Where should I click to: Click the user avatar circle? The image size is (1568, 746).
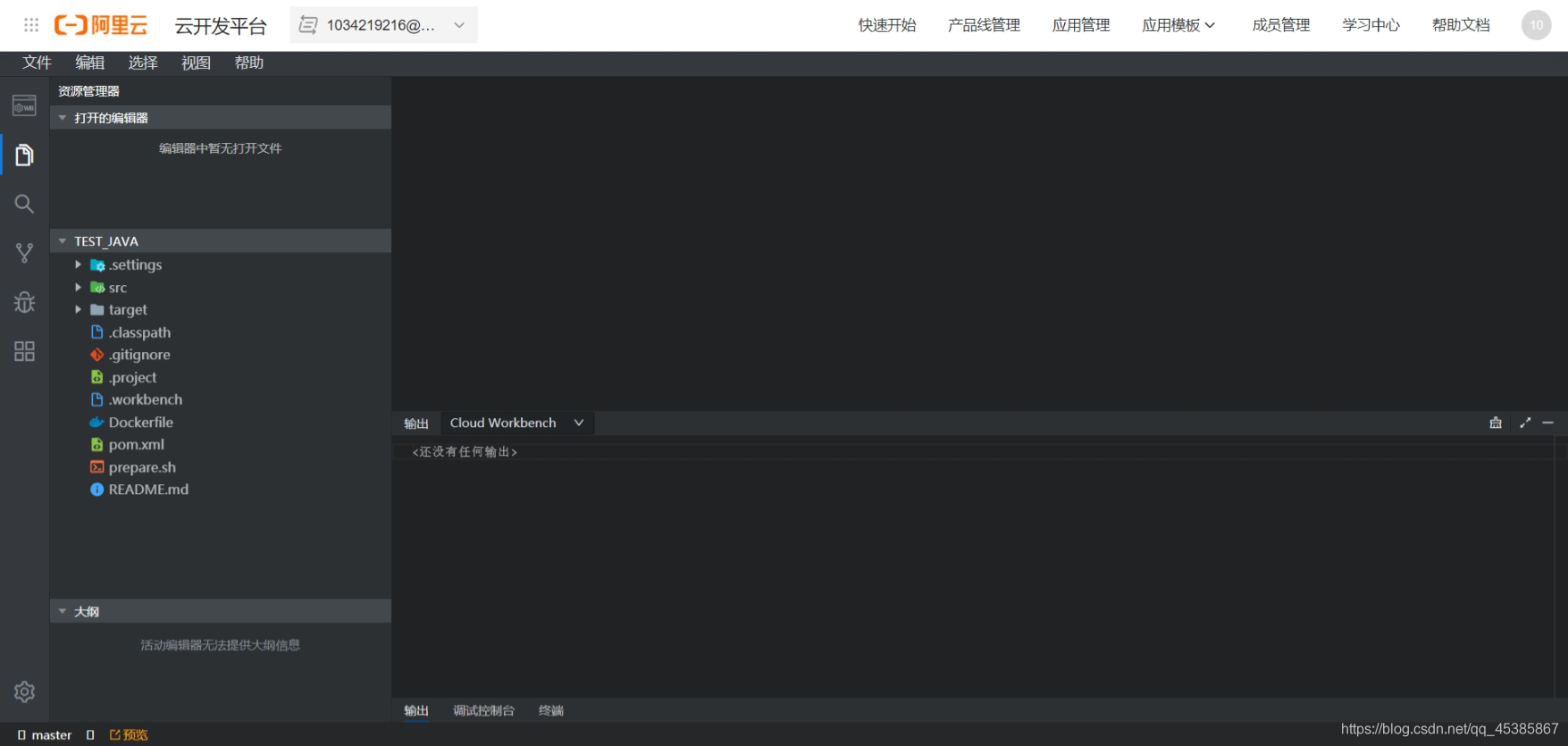pos(1537,25)
